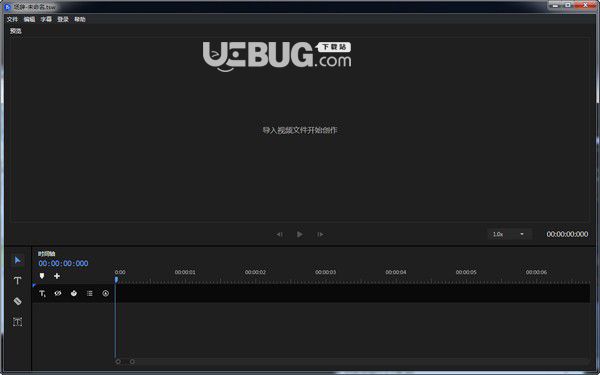Click the circled arrow track icon
This screenshot has height=375, width=600.
pos(106,293)
